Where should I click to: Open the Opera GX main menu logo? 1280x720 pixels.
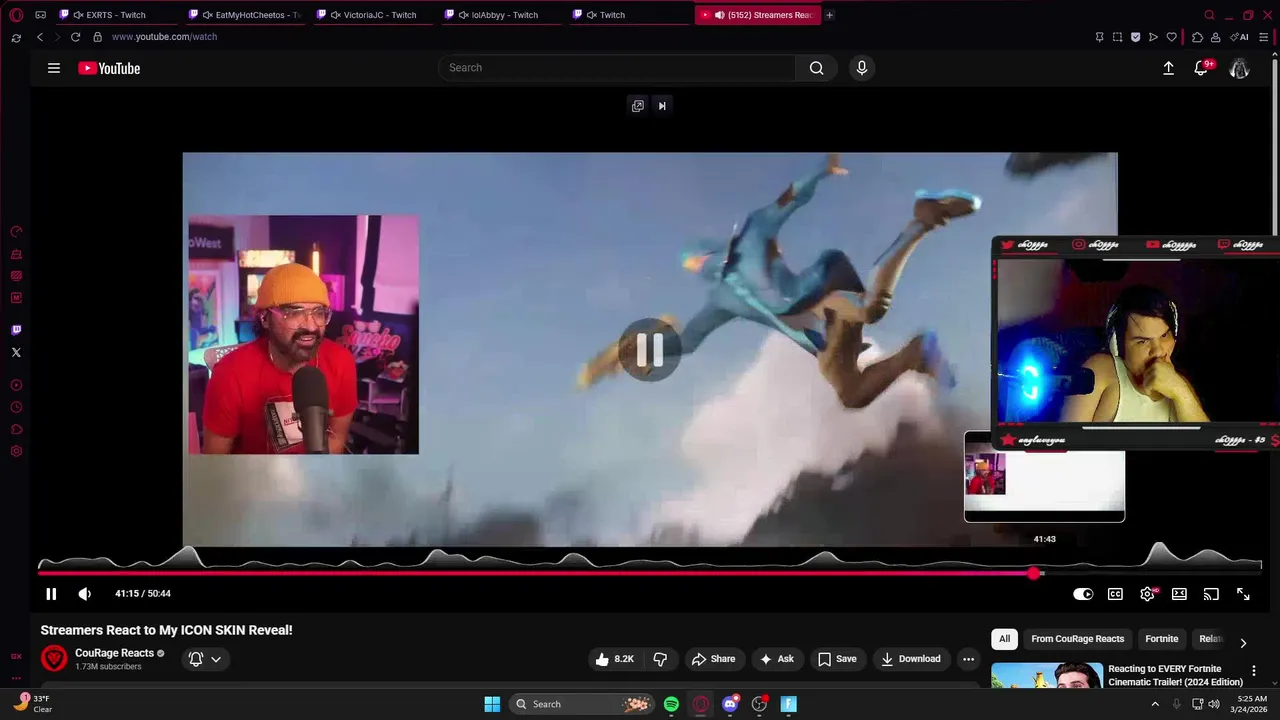click(x=16, y=15)
